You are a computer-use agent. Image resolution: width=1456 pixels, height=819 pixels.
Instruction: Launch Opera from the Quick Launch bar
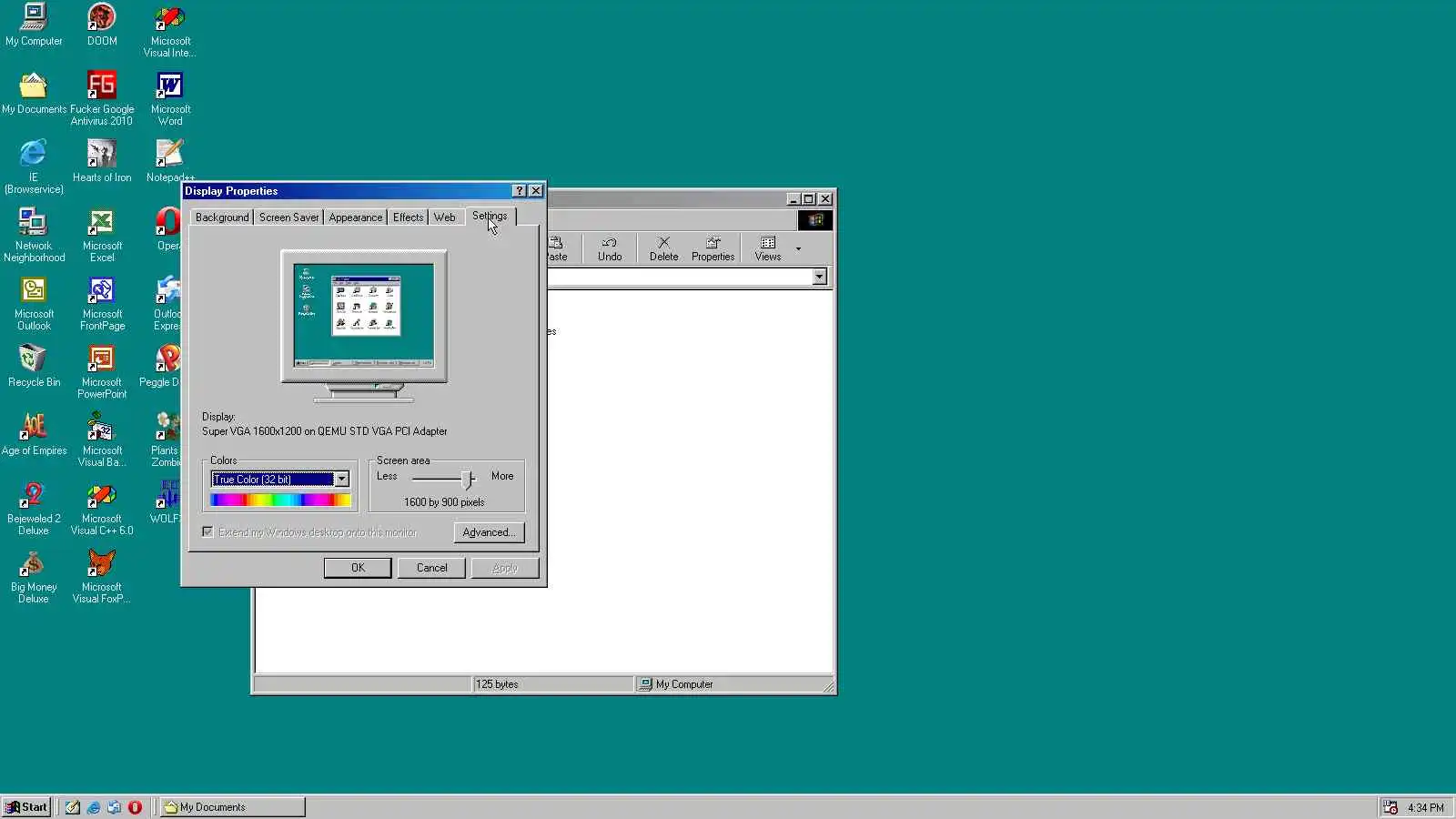(135, 807)
